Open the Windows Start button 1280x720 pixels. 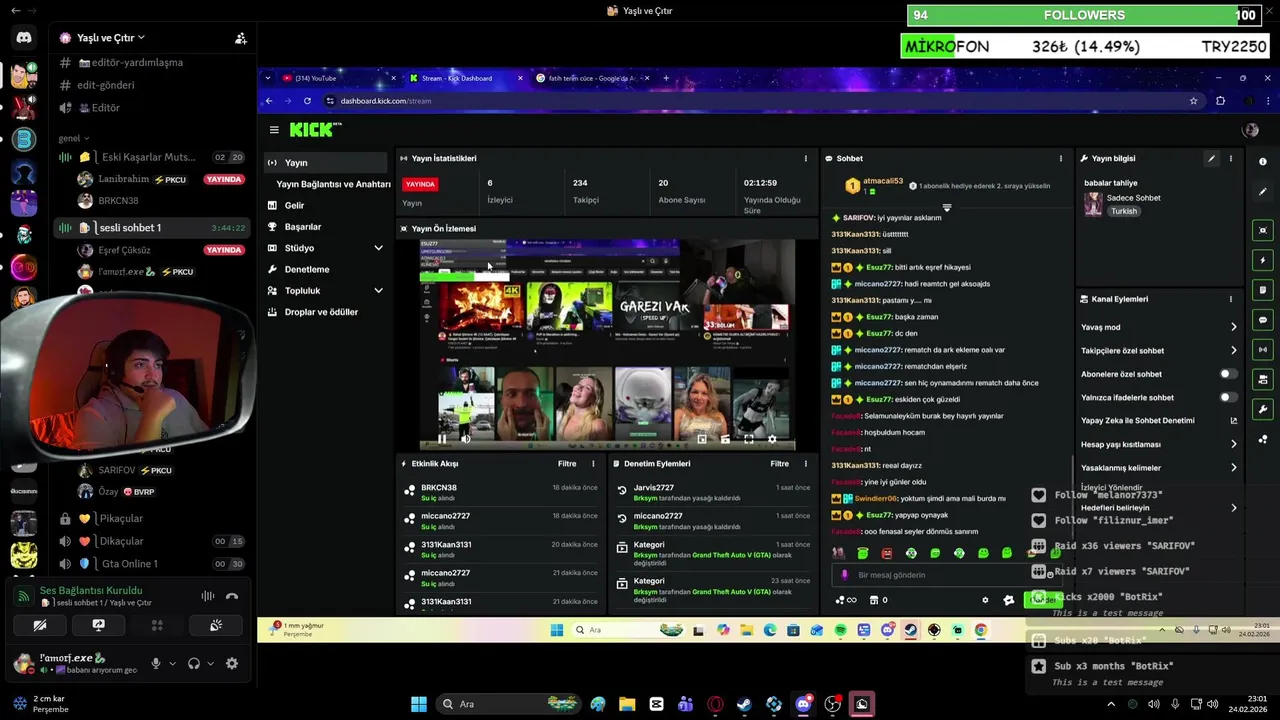coord(419,704)
